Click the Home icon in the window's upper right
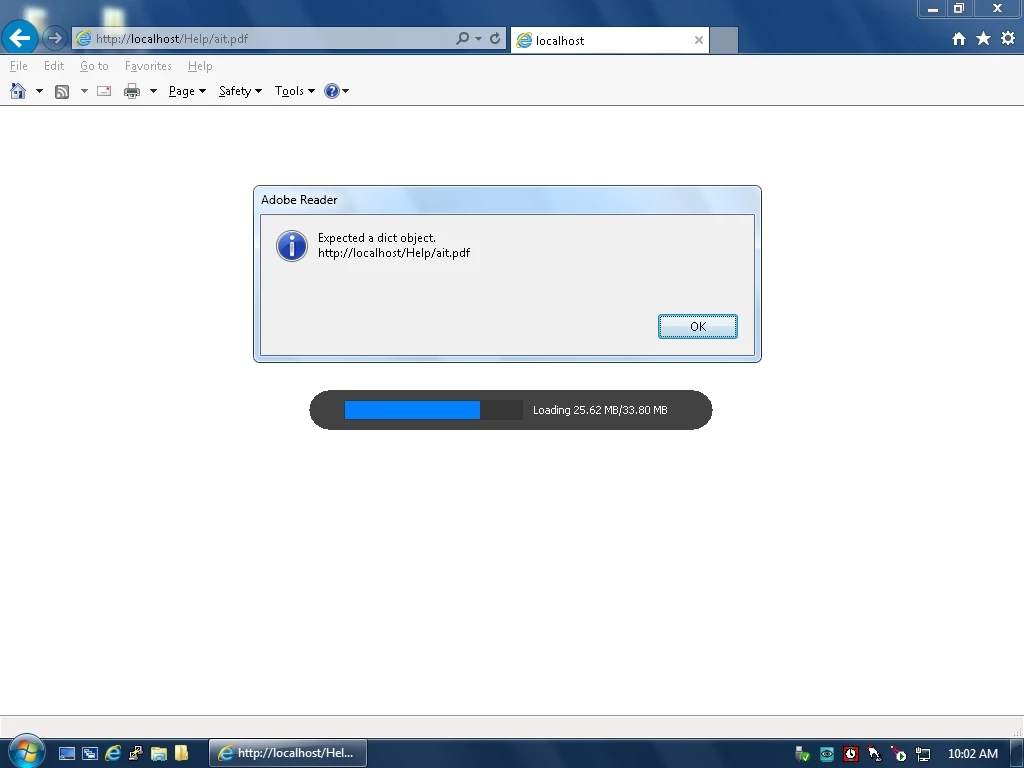 (x=959, y=39)
